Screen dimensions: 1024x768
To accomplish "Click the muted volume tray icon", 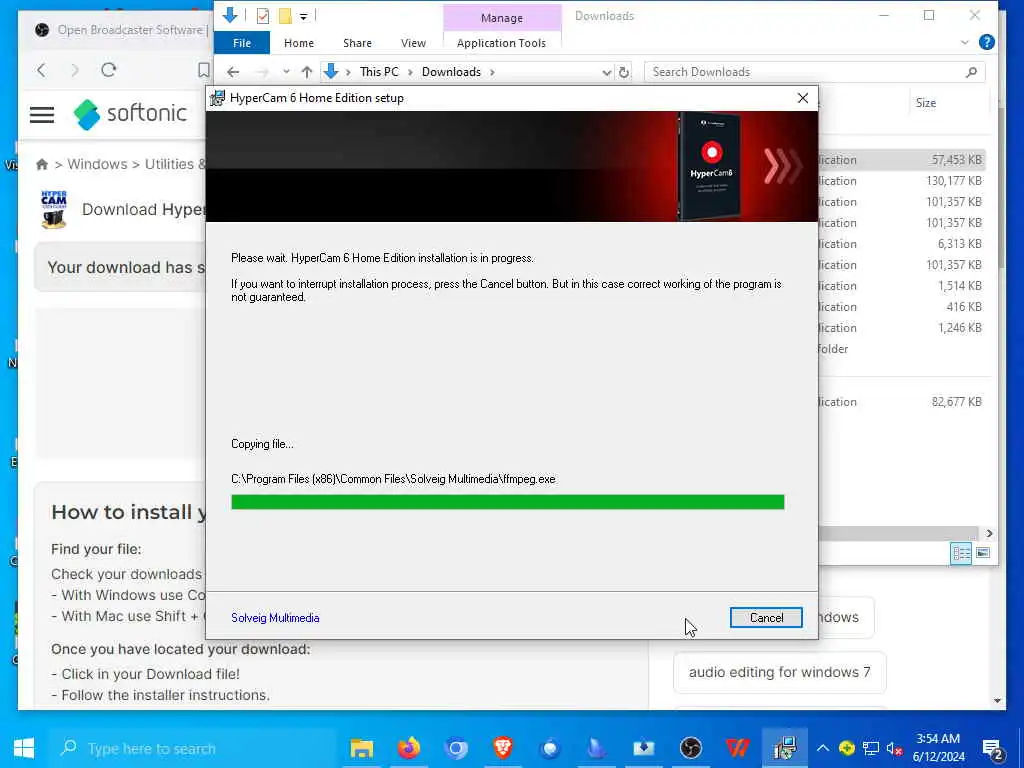I will [895, 748].
